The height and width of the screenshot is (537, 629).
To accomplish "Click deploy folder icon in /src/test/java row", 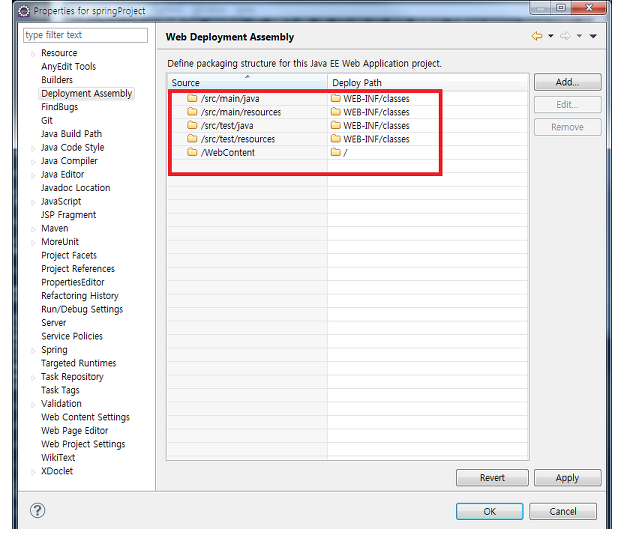I will click(x=336, y=125).
